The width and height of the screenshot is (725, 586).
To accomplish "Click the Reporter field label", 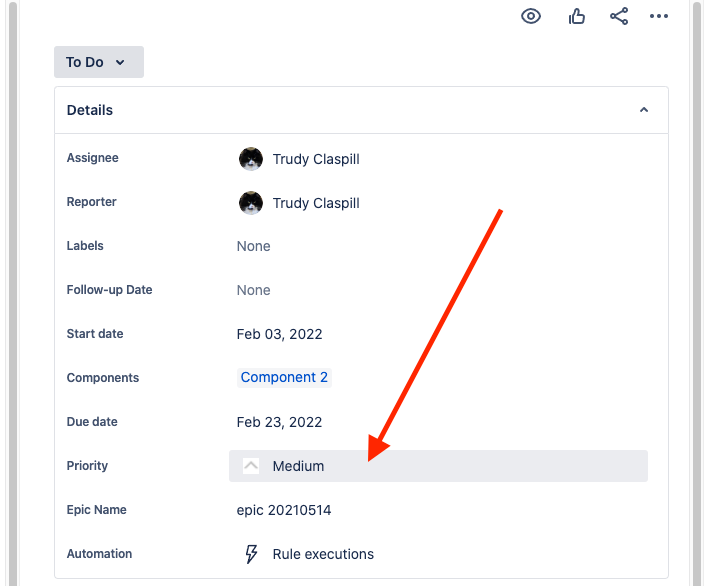I will (92, 202).
